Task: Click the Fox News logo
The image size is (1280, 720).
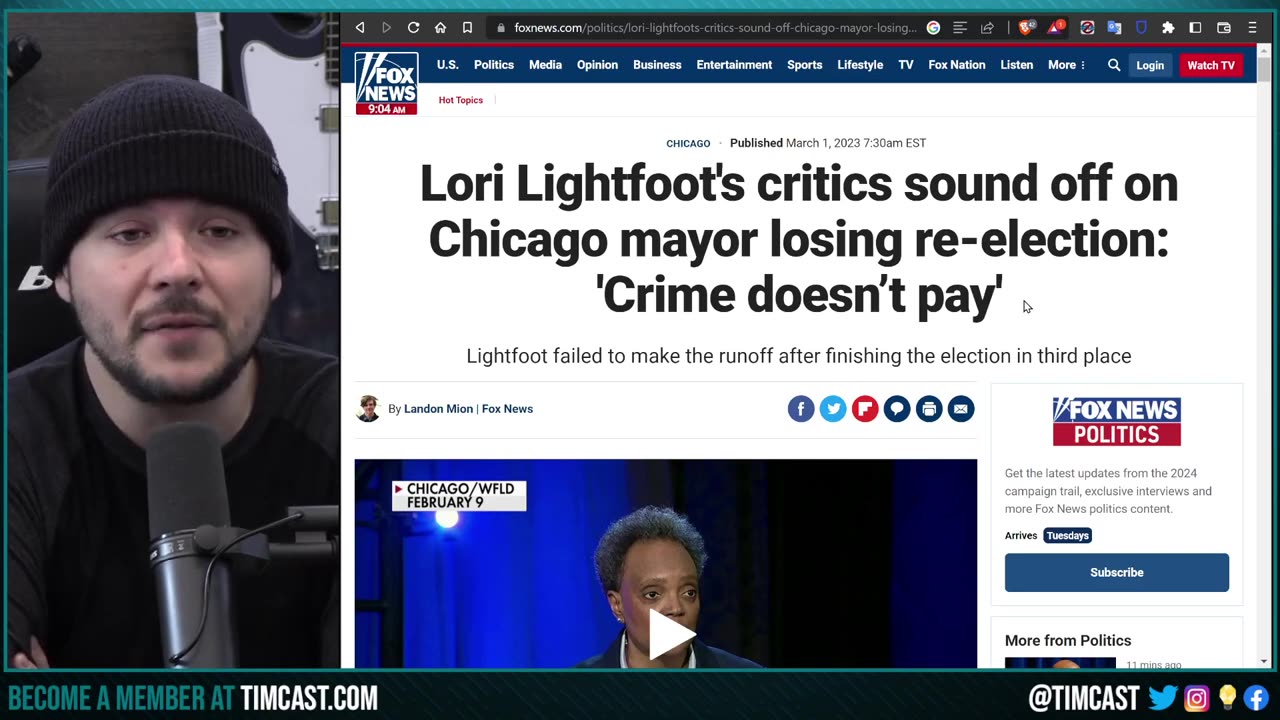Action: [x=386, y=83]
